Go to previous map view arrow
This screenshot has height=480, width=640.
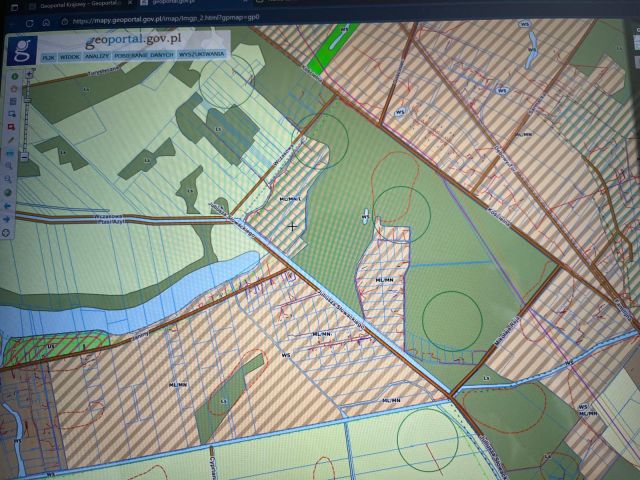tap(7, 206)
